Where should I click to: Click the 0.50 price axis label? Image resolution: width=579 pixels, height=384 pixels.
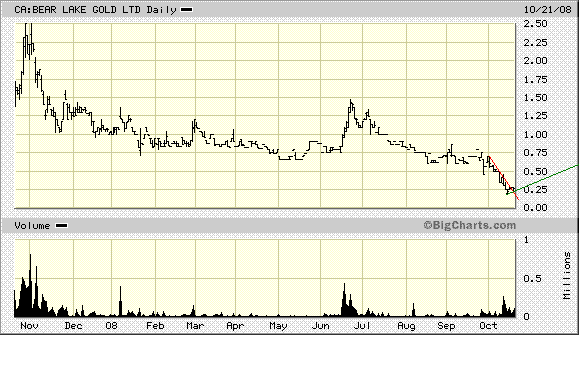(x=535, y=171)
